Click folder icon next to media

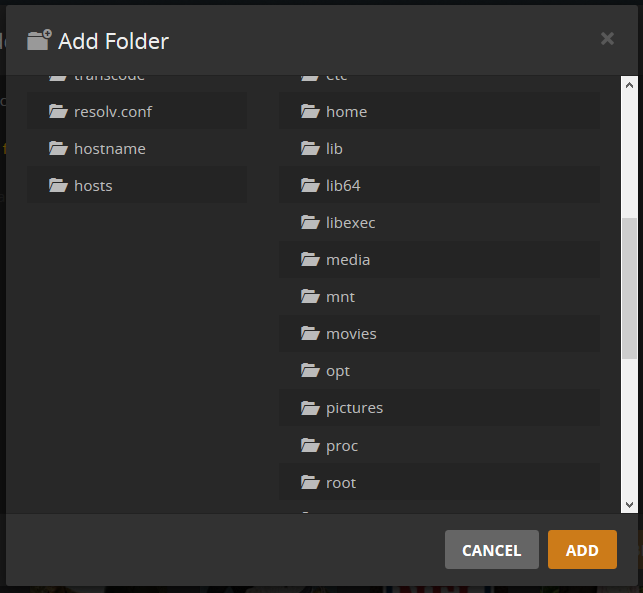click(310, 259)
